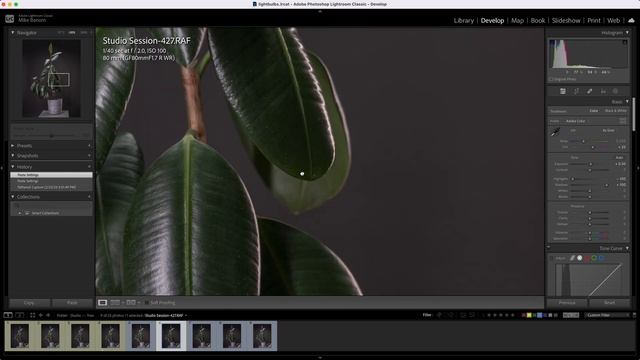This screenshot has width=640, height=360.
Task: Click the Reset button
Action: click(x=609, y=303)
